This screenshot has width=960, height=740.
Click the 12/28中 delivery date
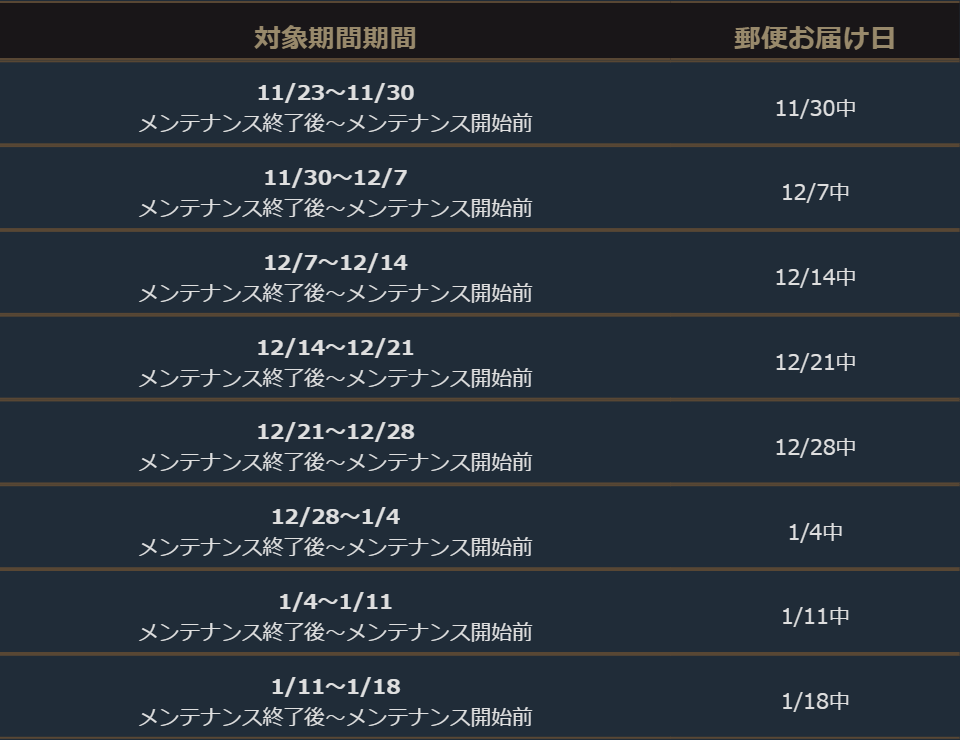815,447
